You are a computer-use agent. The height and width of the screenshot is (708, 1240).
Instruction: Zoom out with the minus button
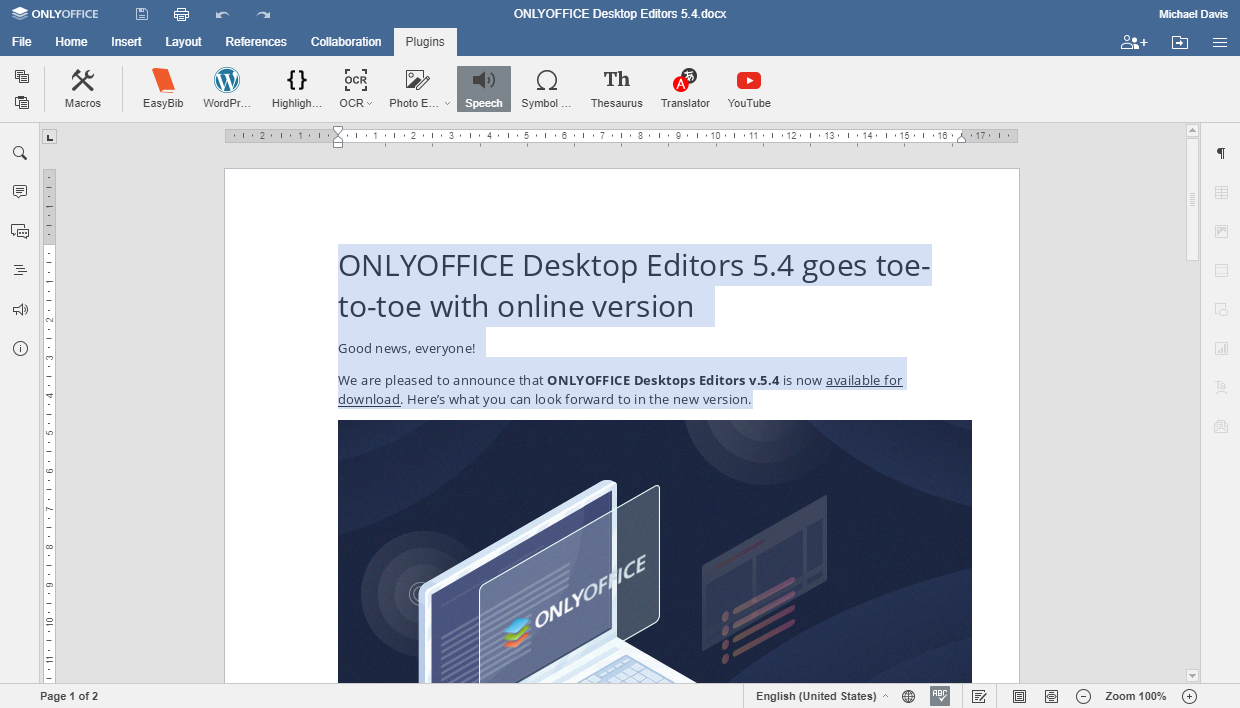tap(1083, 696)
